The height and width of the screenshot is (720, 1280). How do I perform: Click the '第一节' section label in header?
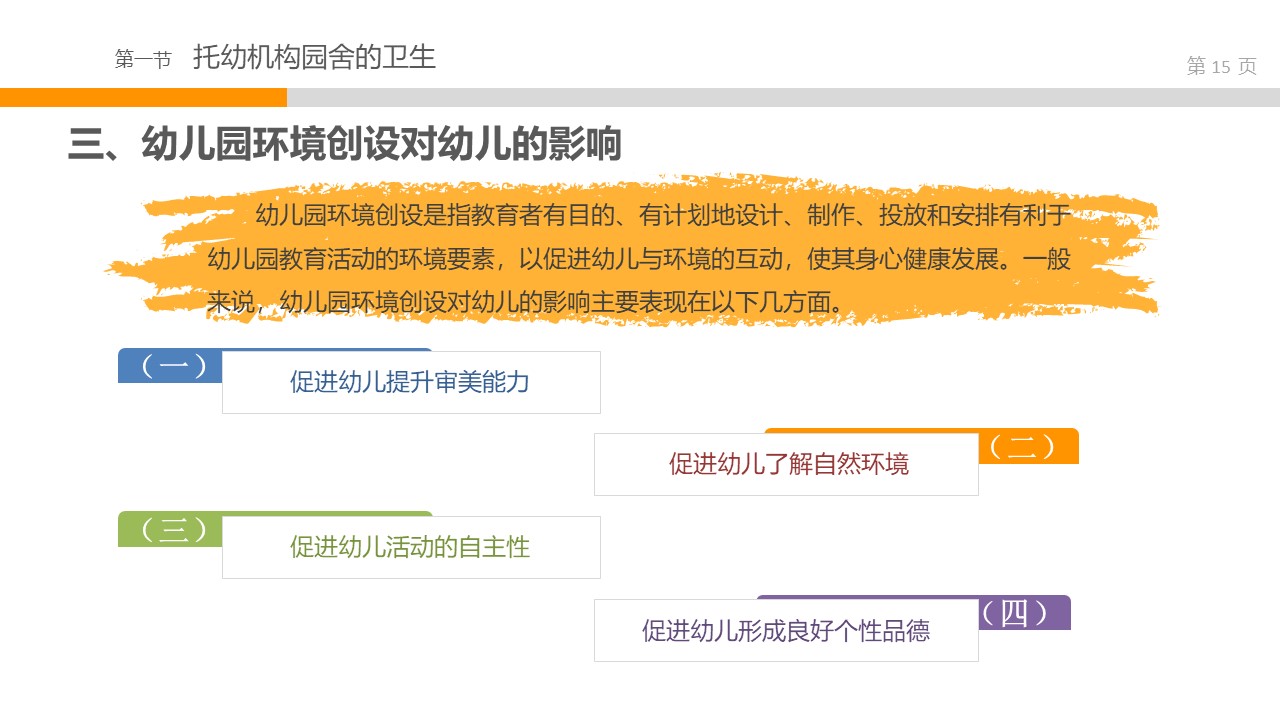pyautogui.click(x=143, y=60)
